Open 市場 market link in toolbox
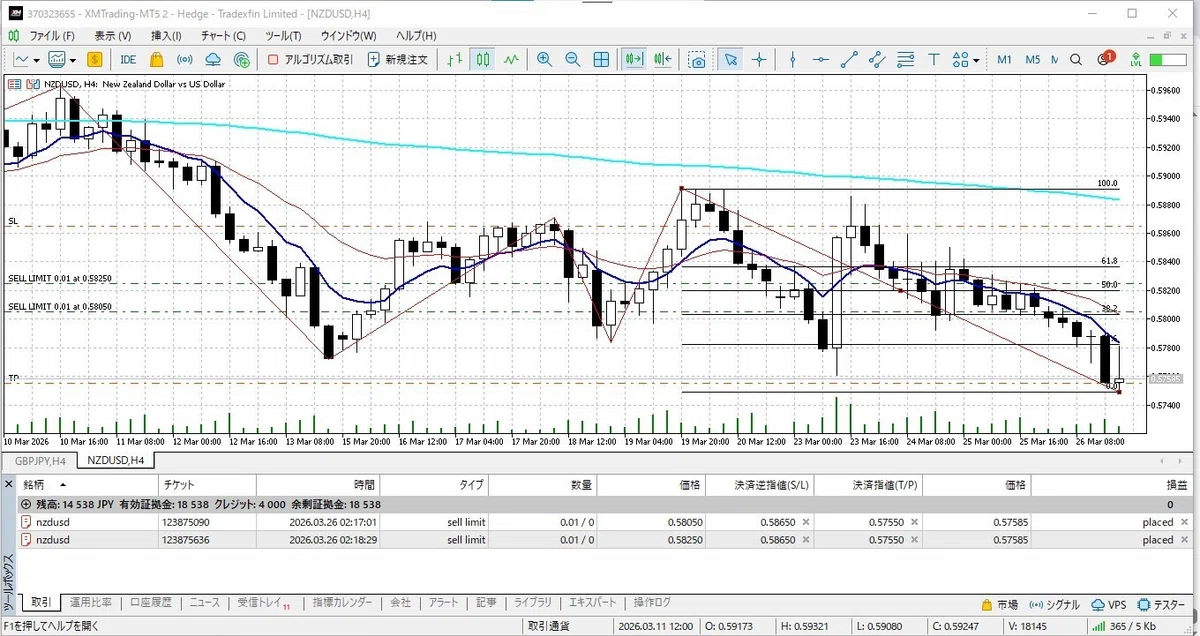The width and height of the screenshot is (1200, 636). pyautogui.click(x=1000, y=604)
